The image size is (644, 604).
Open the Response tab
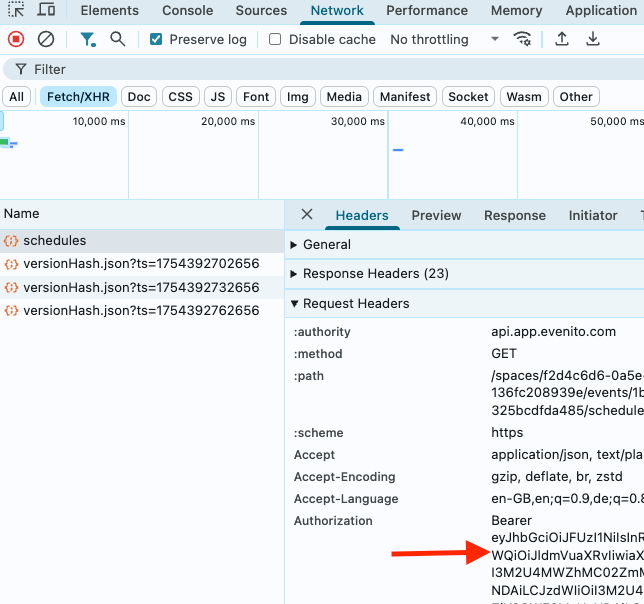(x=515, y=216)
